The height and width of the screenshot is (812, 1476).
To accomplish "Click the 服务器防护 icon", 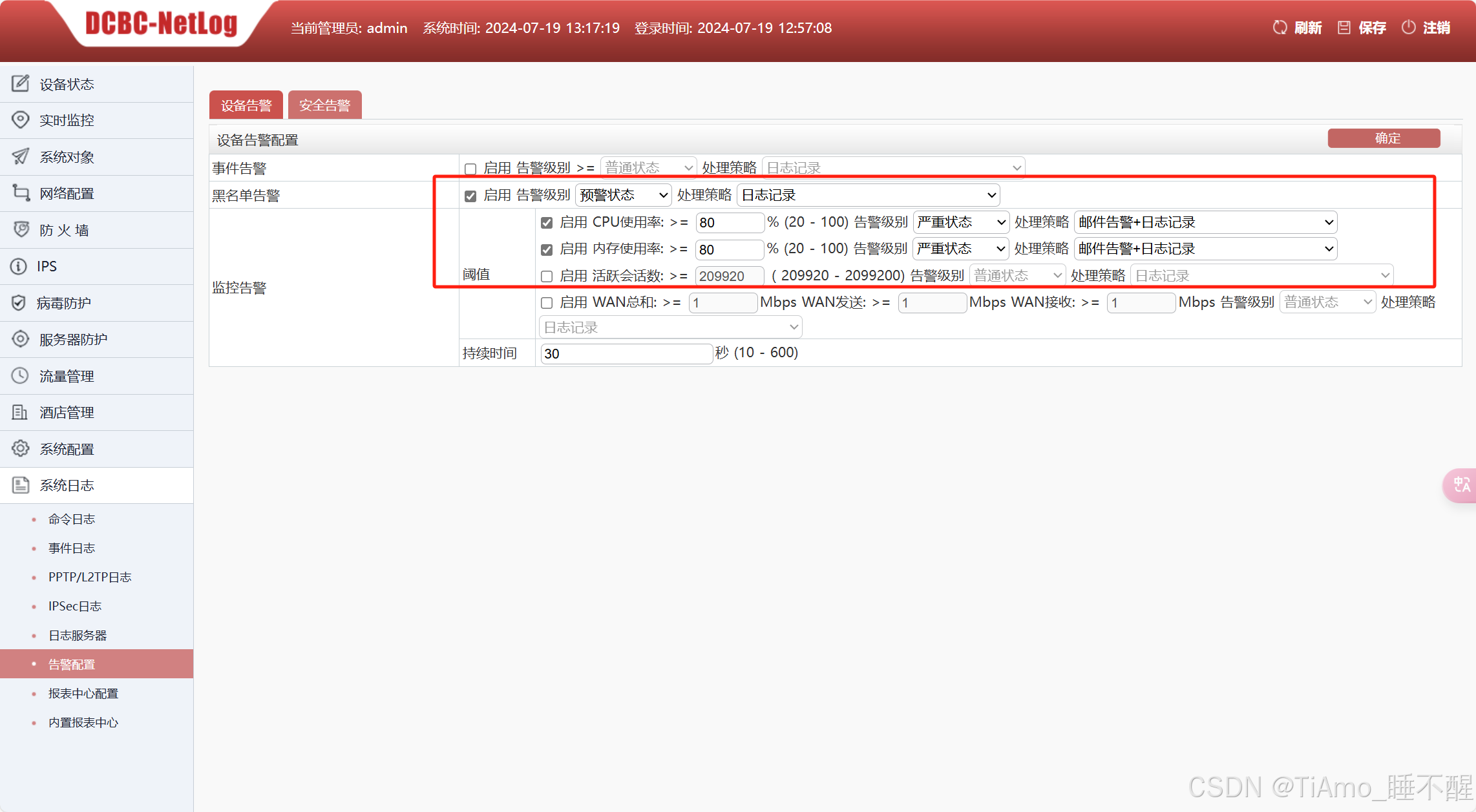I will coord(21,338).
